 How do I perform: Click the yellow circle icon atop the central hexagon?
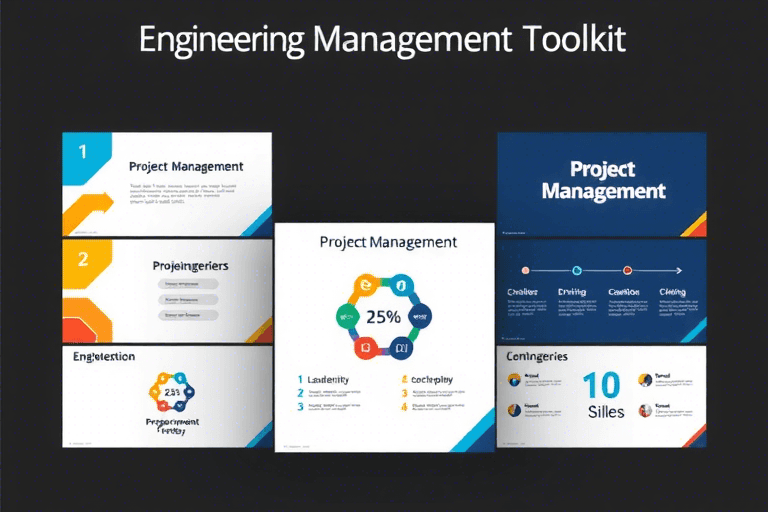click(x=366, y=287)
